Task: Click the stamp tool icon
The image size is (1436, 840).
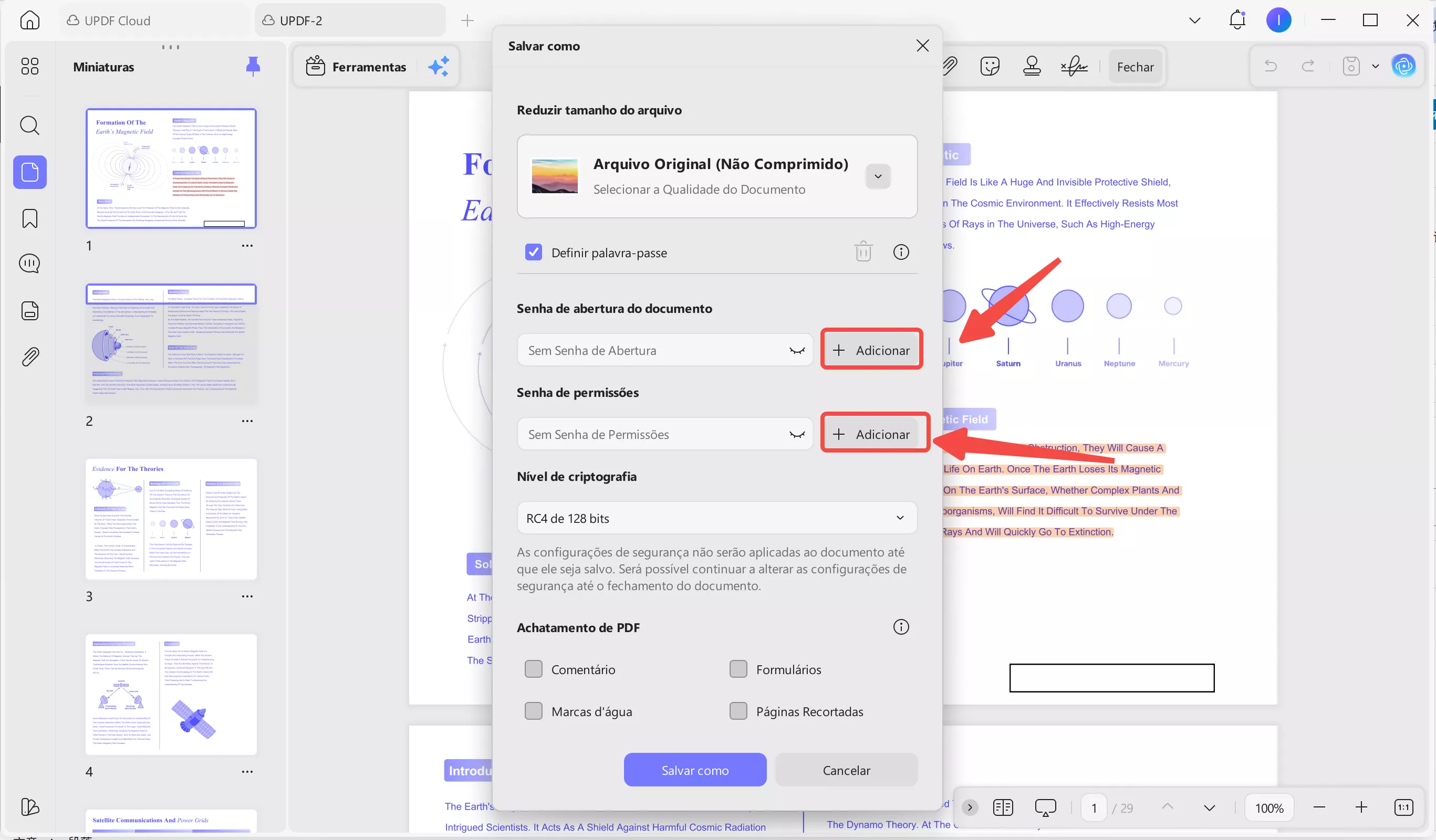Action: click(x=1032, y=67)
